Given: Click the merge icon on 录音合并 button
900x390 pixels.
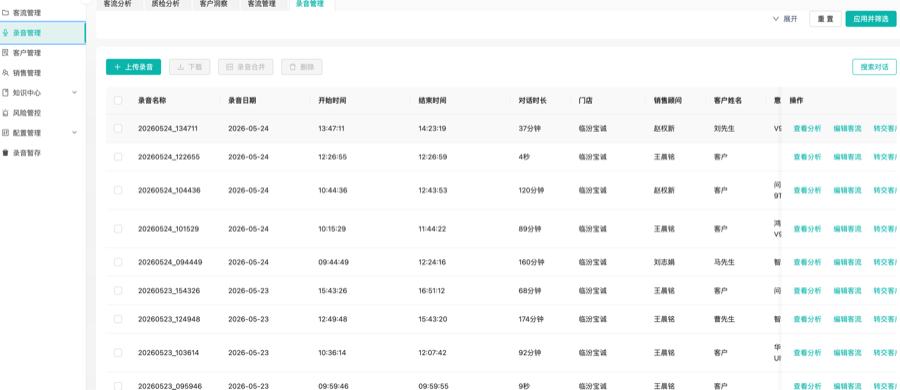Looking at the screenshot, I should [x=230, y=67].
